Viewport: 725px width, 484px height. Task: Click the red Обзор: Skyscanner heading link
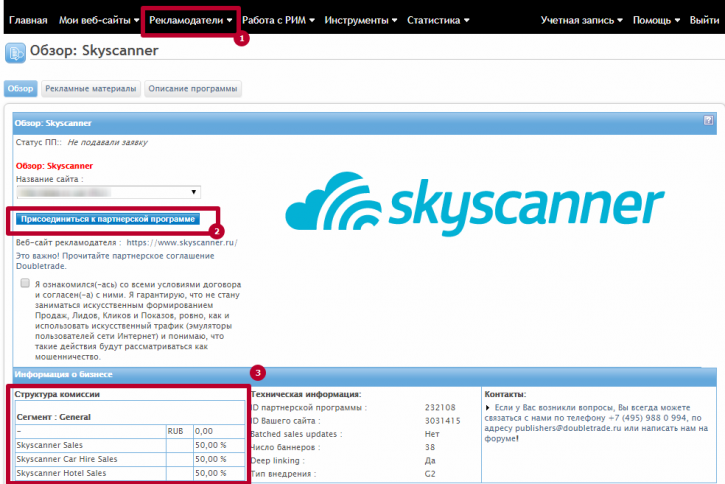pos(54,166)
